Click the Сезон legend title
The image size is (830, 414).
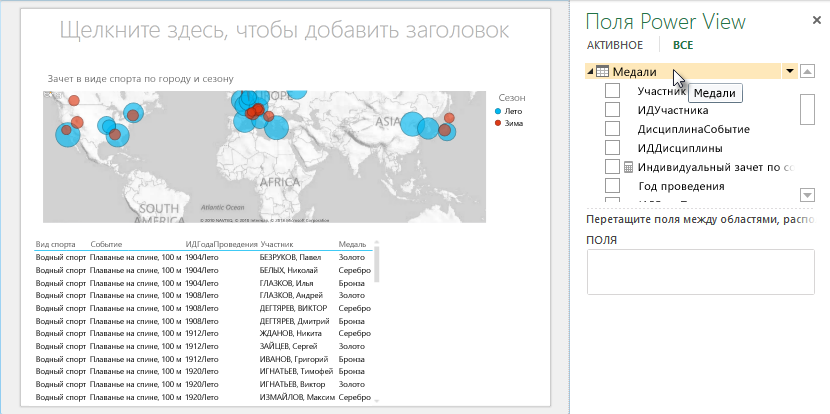tap(512, 98)
